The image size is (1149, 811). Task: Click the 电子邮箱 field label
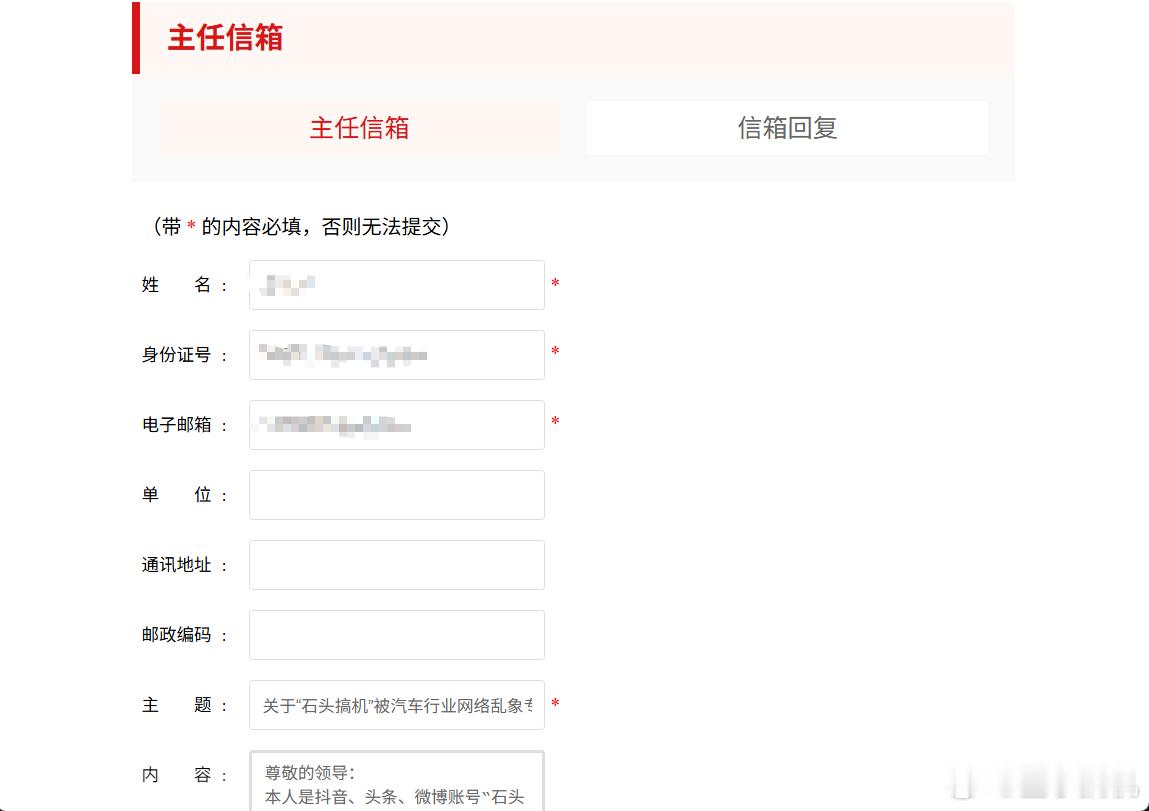[x=184, y=425]
